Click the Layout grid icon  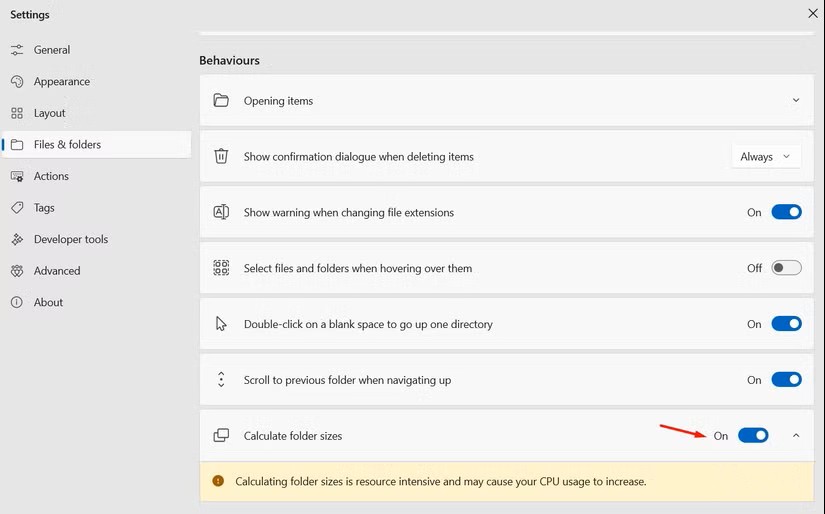(x=17, y=113)
